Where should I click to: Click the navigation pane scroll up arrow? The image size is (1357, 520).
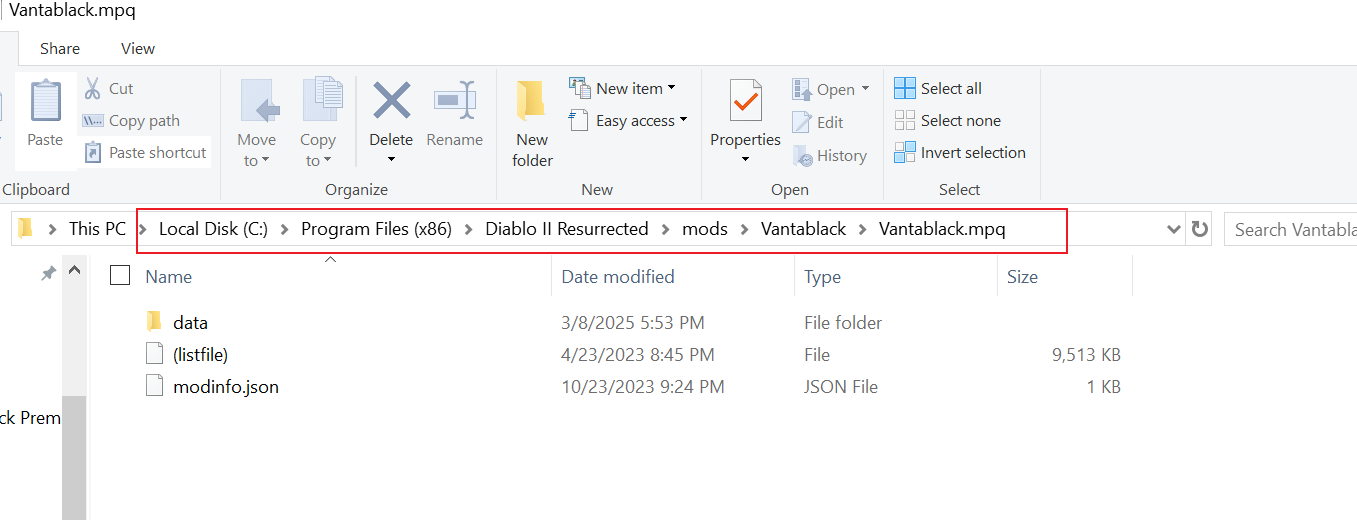click(x=75, y=269)
